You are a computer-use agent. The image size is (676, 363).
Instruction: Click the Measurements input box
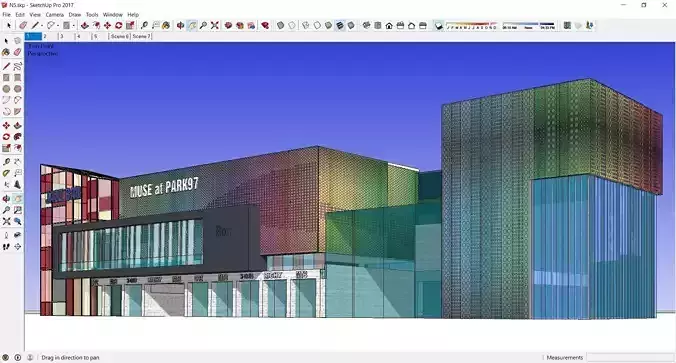[629, 357]
